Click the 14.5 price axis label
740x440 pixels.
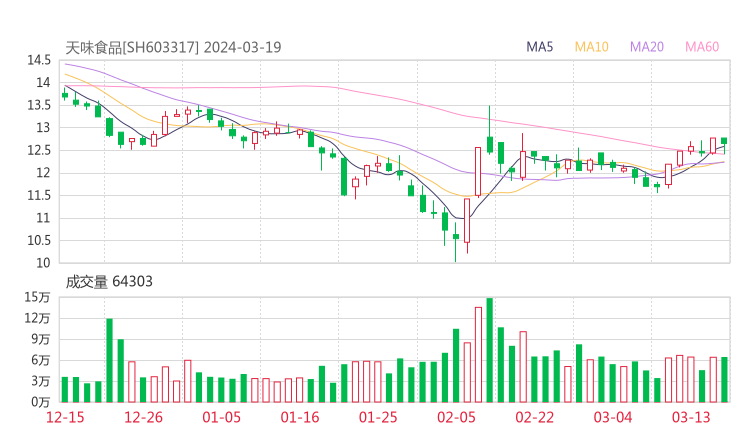pyautogui.click(x=39, y=60)
